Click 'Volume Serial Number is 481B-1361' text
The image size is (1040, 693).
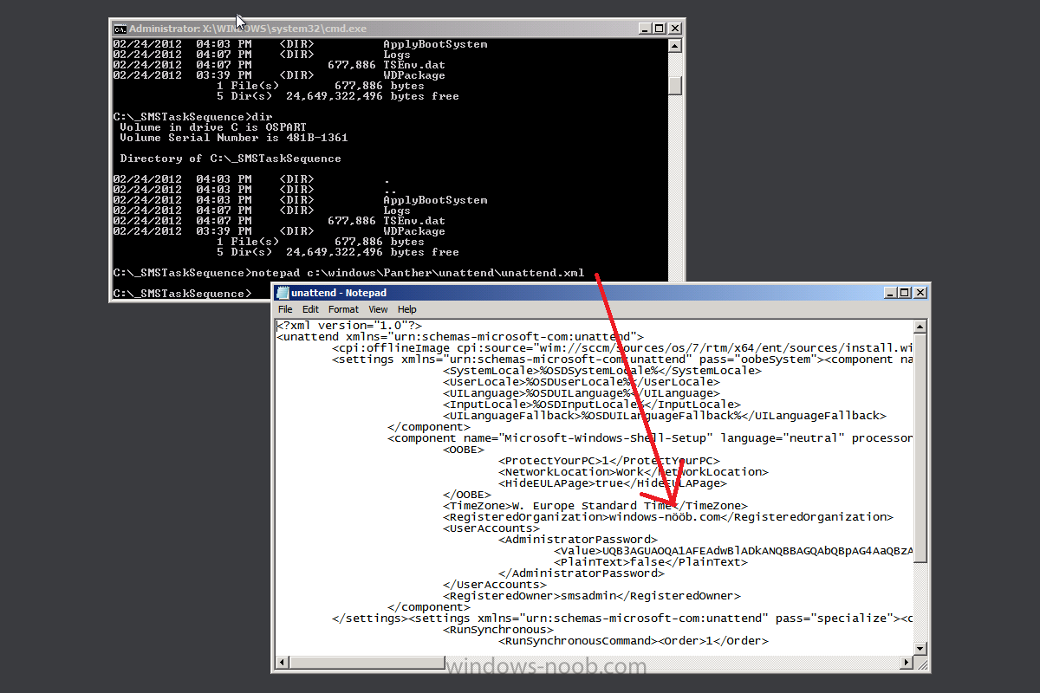coord(233,138)
